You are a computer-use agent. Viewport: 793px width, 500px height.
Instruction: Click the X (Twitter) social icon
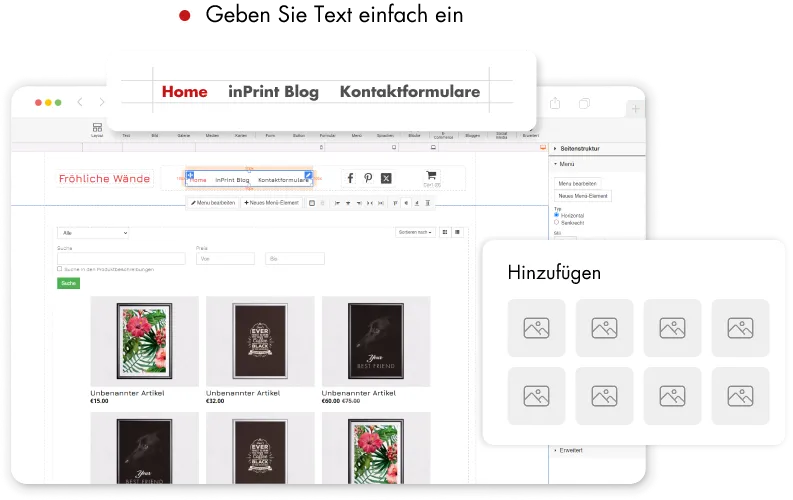coord(386,178)
